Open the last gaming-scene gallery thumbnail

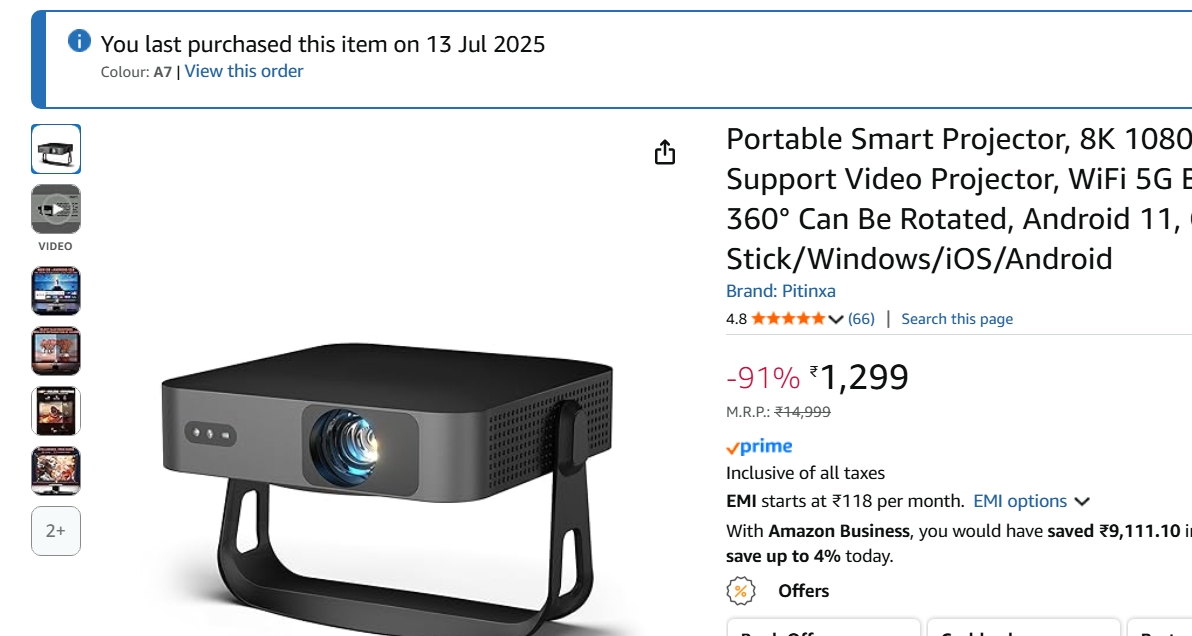coord(56,470)
